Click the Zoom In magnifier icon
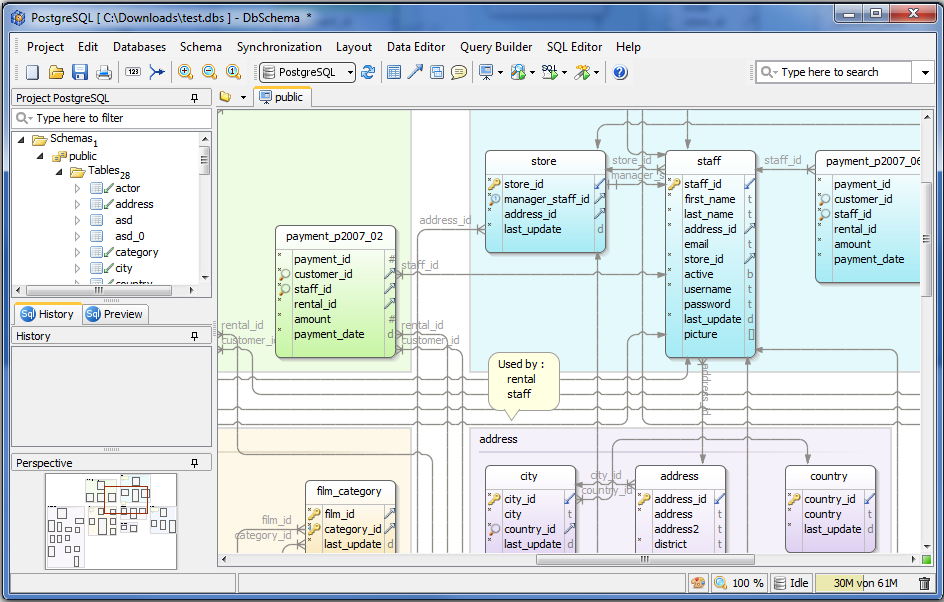 point(185,72)
